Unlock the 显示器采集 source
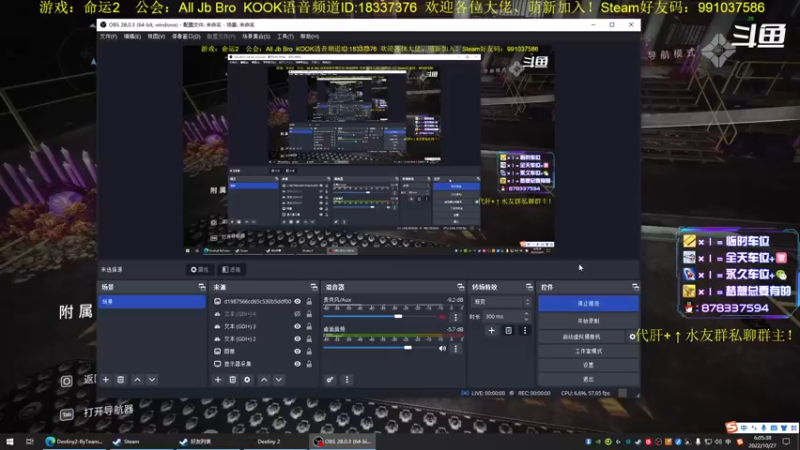 [309, 364]
